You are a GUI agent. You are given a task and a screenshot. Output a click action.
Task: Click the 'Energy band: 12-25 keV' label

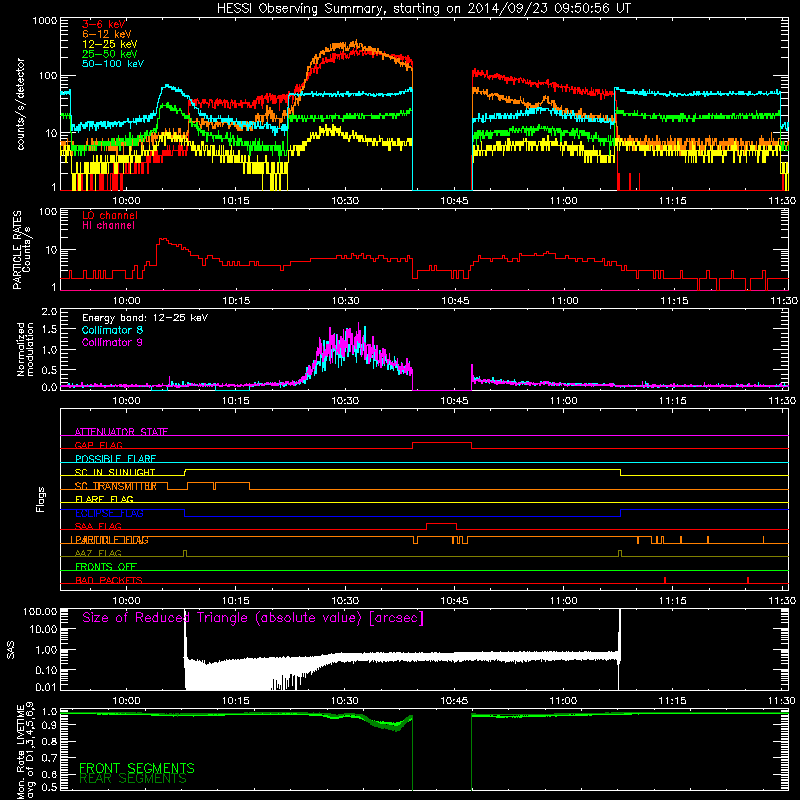pyautogui.click(x=145, y=318)
